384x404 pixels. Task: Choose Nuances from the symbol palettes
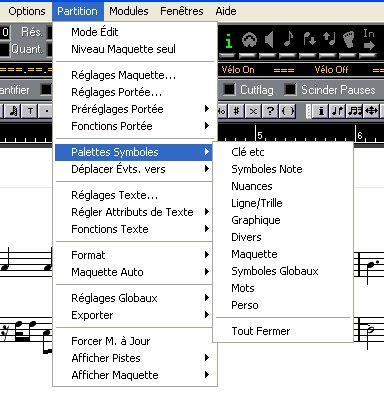252,186
